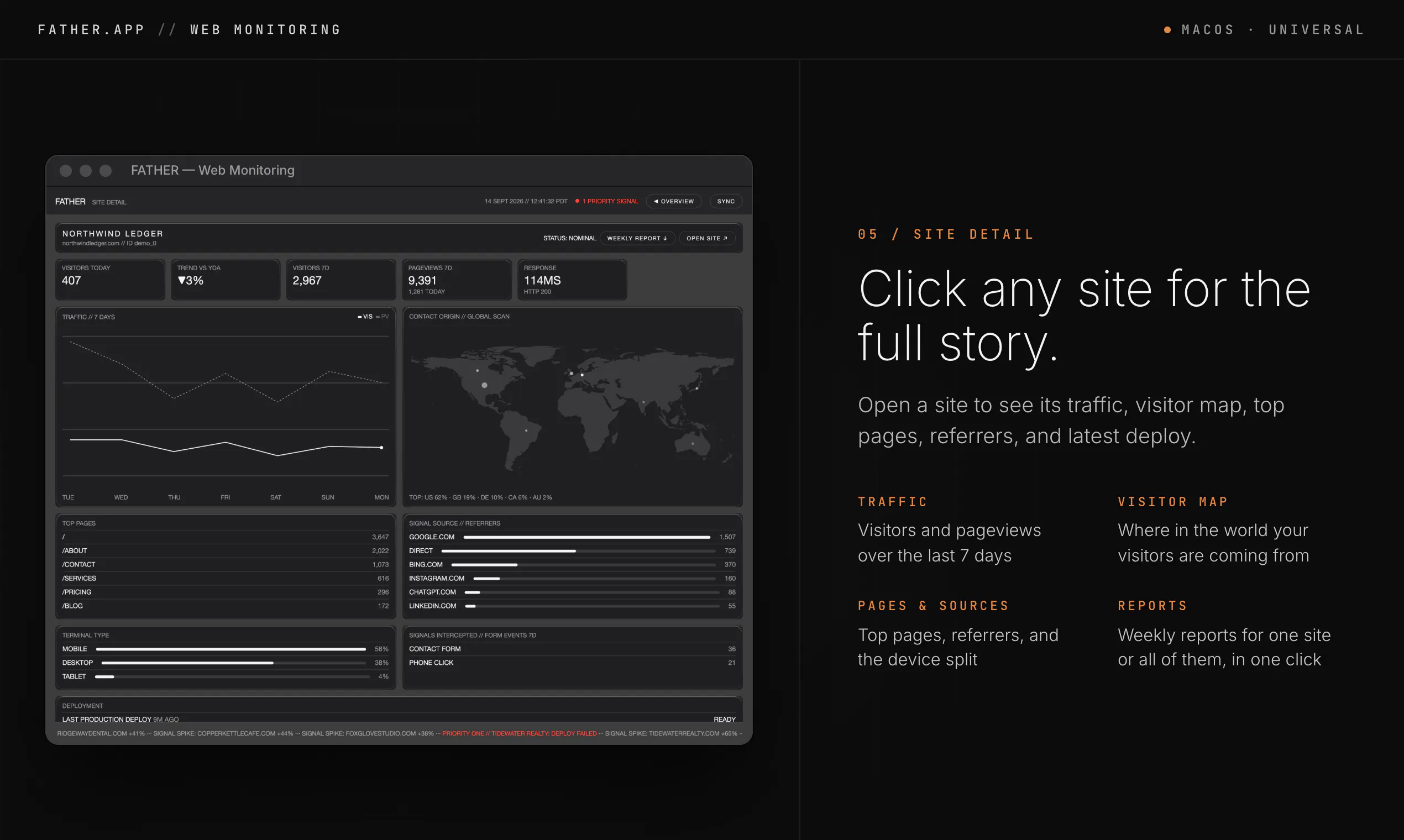This screenshot has height=840, width=1404.
Task: Click the date and time stamp in header
Action: coord(525,201)
